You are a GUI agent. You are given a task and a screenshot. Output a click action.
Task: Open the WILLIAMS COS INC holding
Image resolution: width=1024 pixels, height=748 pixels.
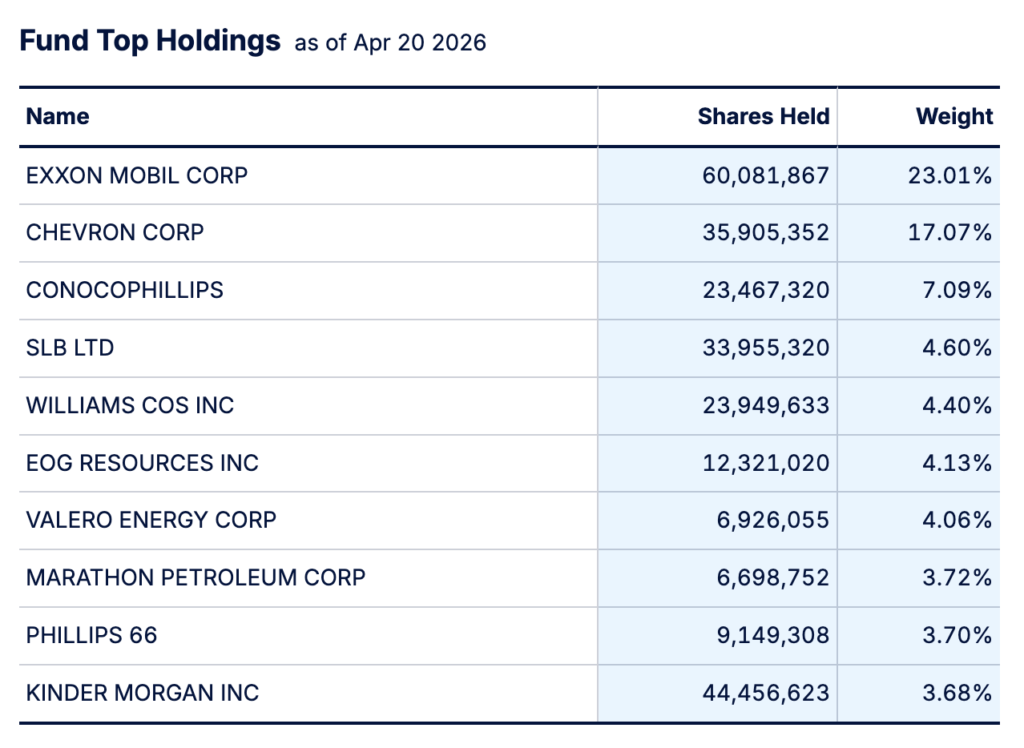[x=130, y=406]
